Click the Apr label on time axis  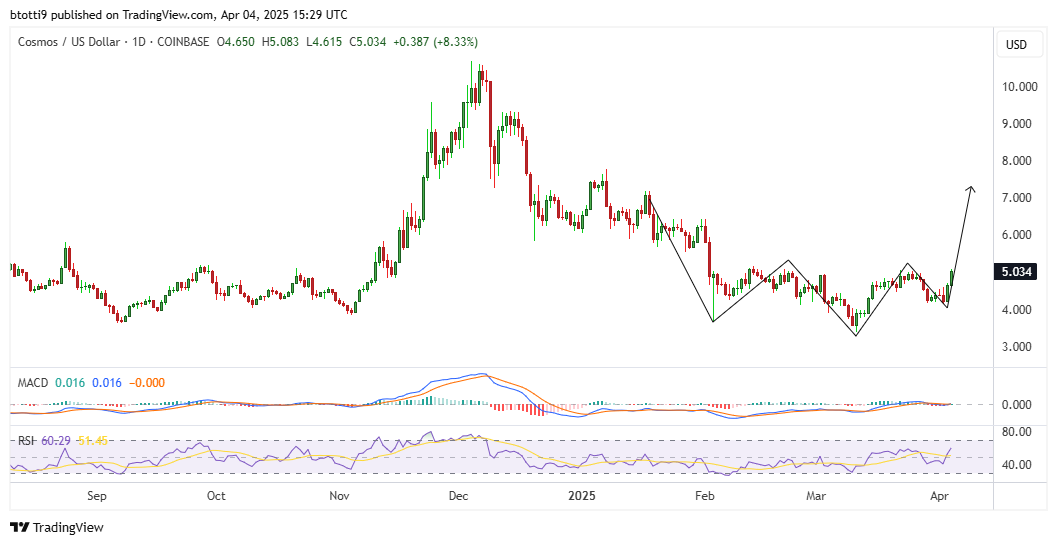[x=940, y=496]
